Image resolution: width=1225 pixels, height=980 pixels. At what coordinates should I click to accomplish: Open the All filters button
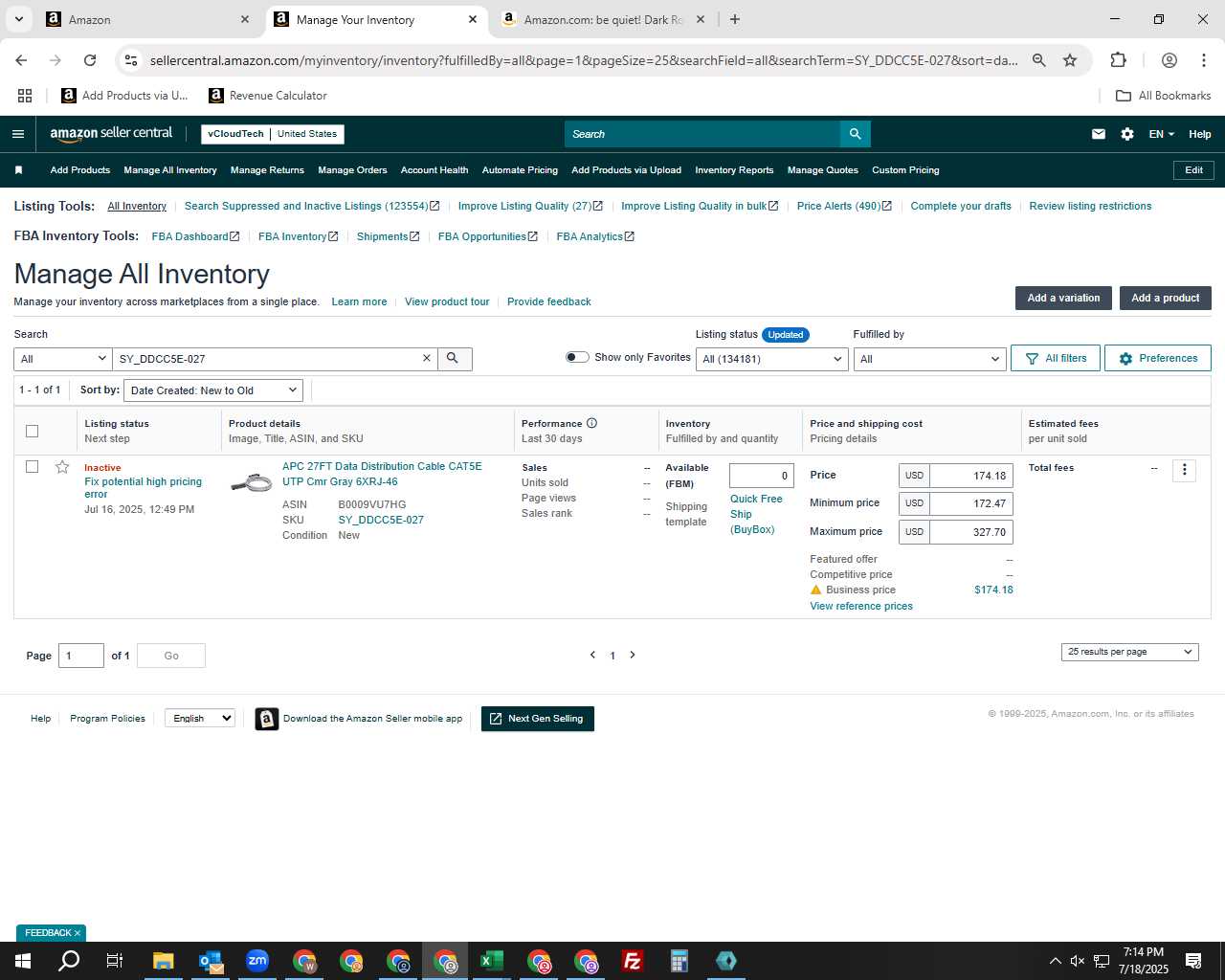(1056, 358)
